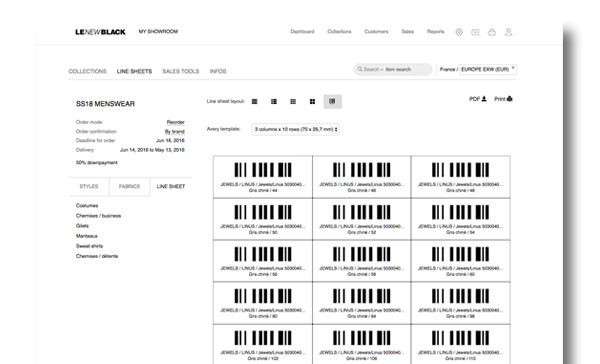Select the LINE SHEET tab in sidebar
The height and width of the screenshot is (364, 600).
point(171,186)
